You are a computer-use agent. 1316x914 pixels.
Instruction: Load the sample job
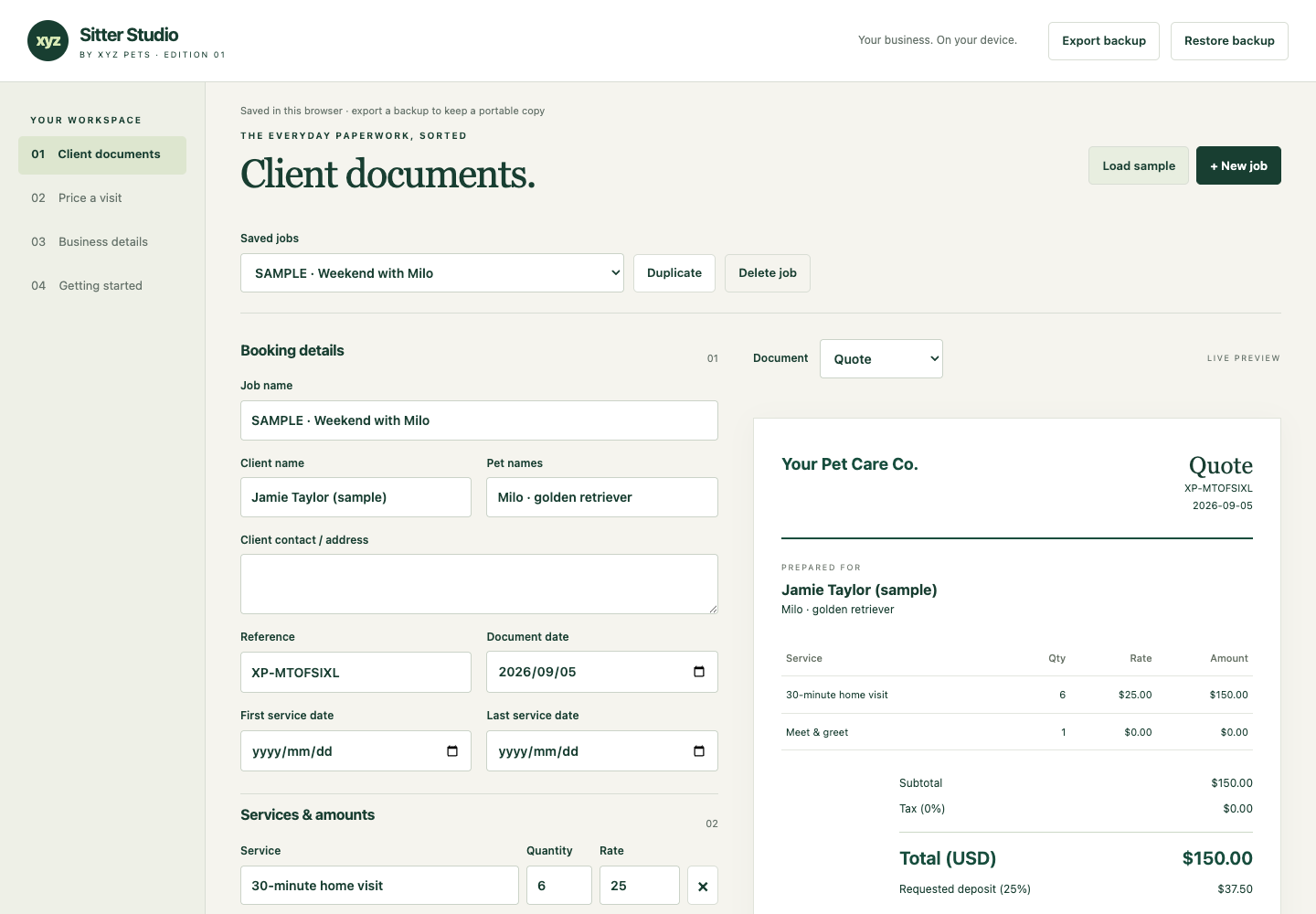[x=1139, y=165]
